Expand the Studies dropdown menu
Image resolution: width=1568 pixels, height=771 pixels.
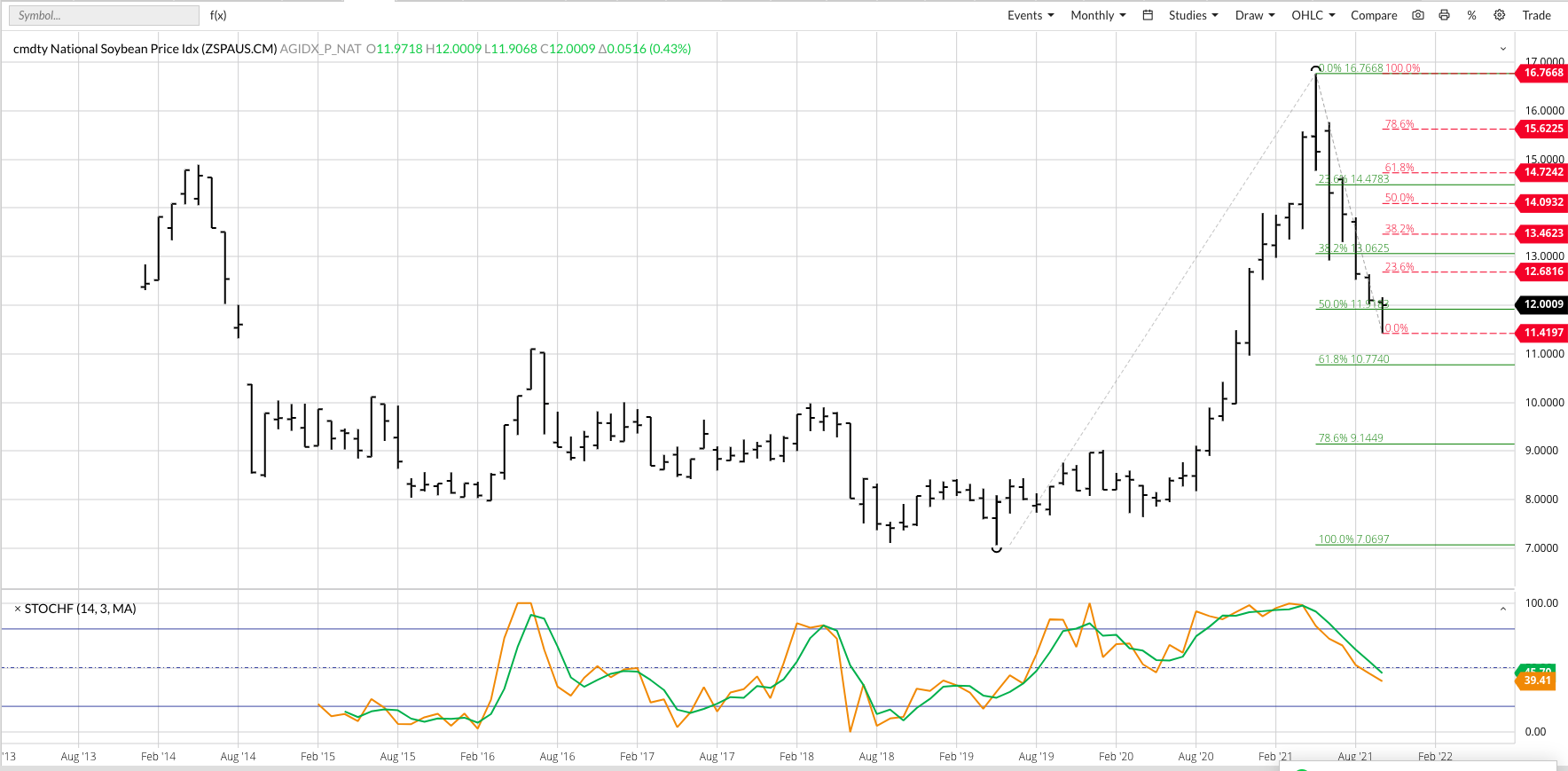click(x=1193, y=15)
